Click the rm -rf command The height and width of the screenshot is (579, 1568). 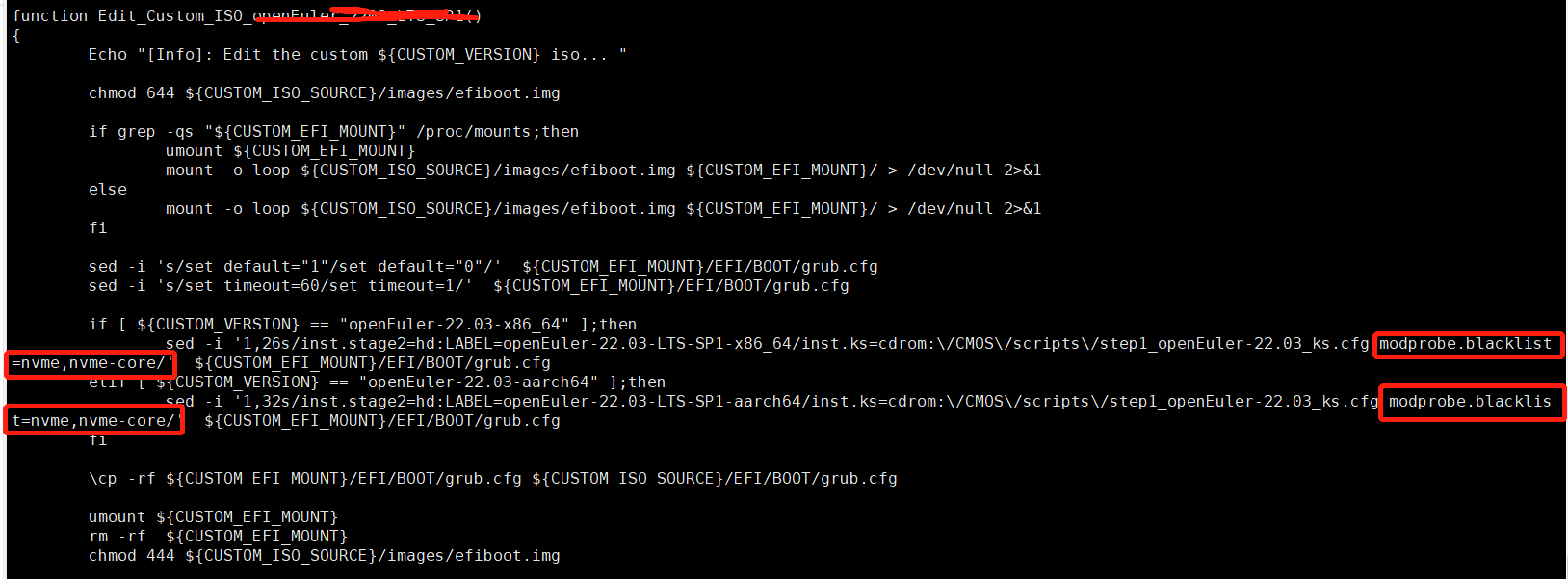click(x=218, y=537)
